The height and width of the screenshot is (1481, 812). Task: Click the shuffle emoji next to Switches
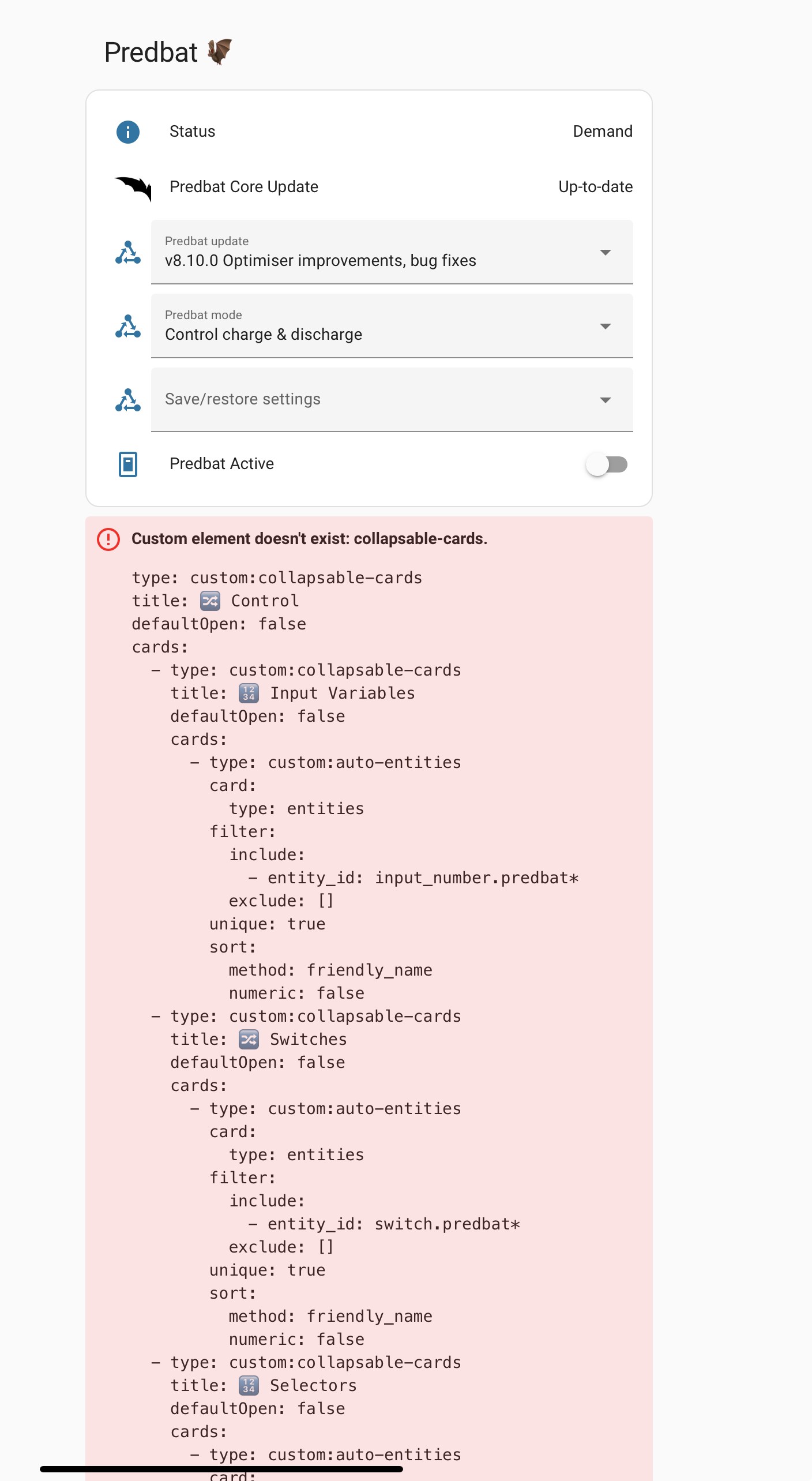(249, 1040)
